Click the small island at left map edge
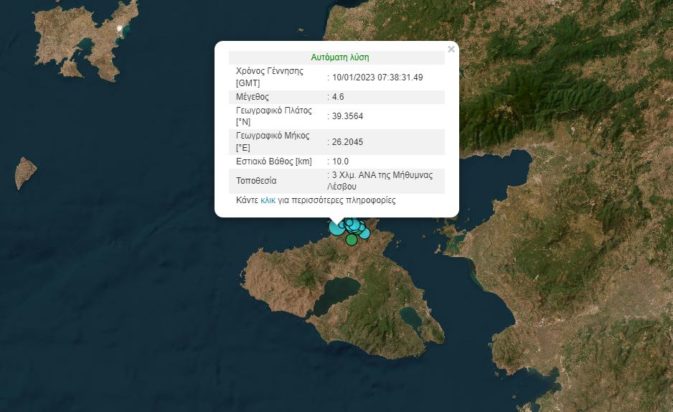The width and height of the screenshot is (673, 412). pos(25,173)
